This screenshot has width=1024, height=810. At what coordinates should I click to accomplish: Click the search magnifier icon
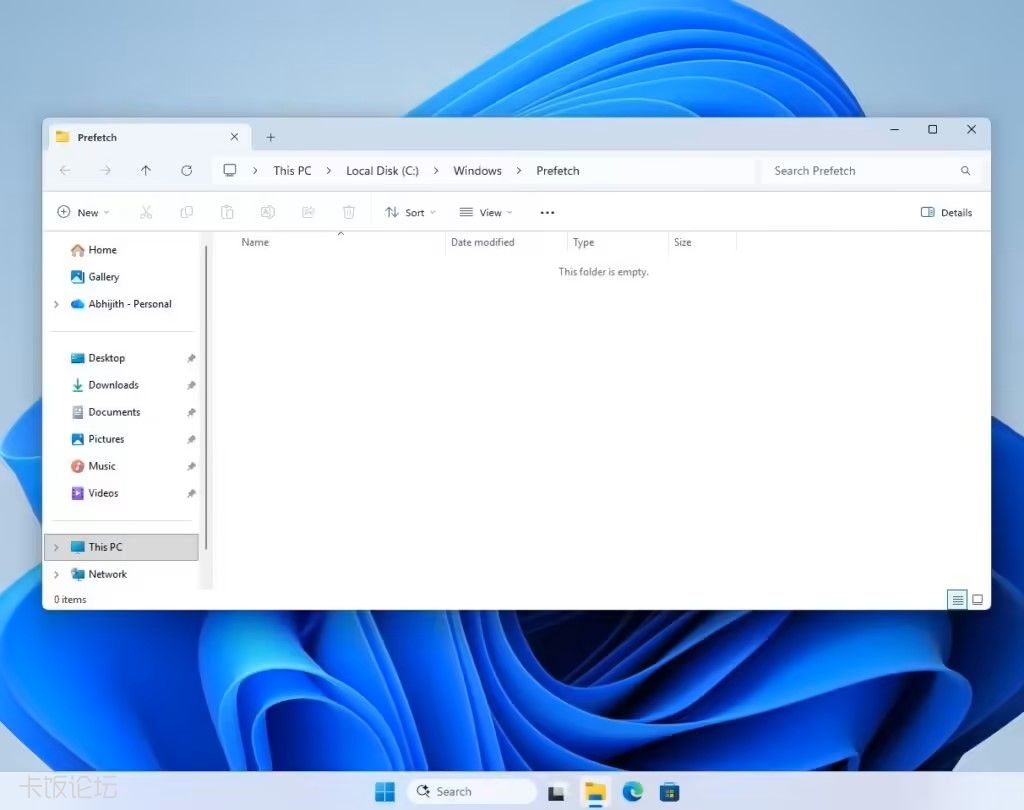click(965, 170)
